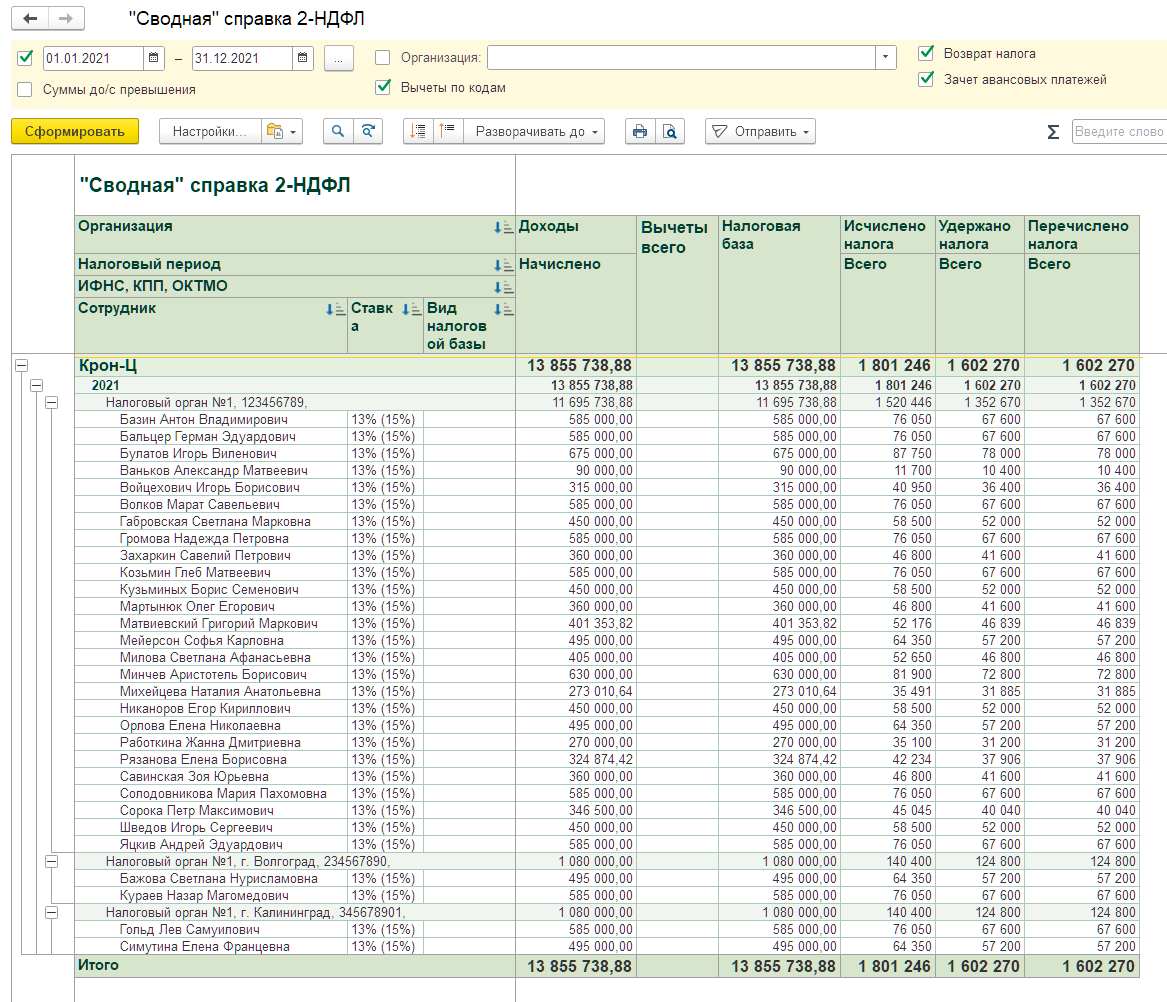Click the magnifier search icon in toolbar
The height and width of the screenshot is (1002, 1167).
pyautogui.click(x=338, y=131)
